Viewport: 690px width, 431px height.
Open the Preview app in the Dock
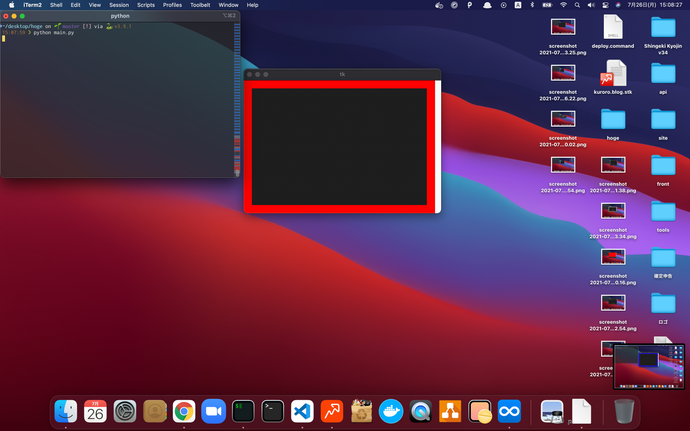(552, 411)
